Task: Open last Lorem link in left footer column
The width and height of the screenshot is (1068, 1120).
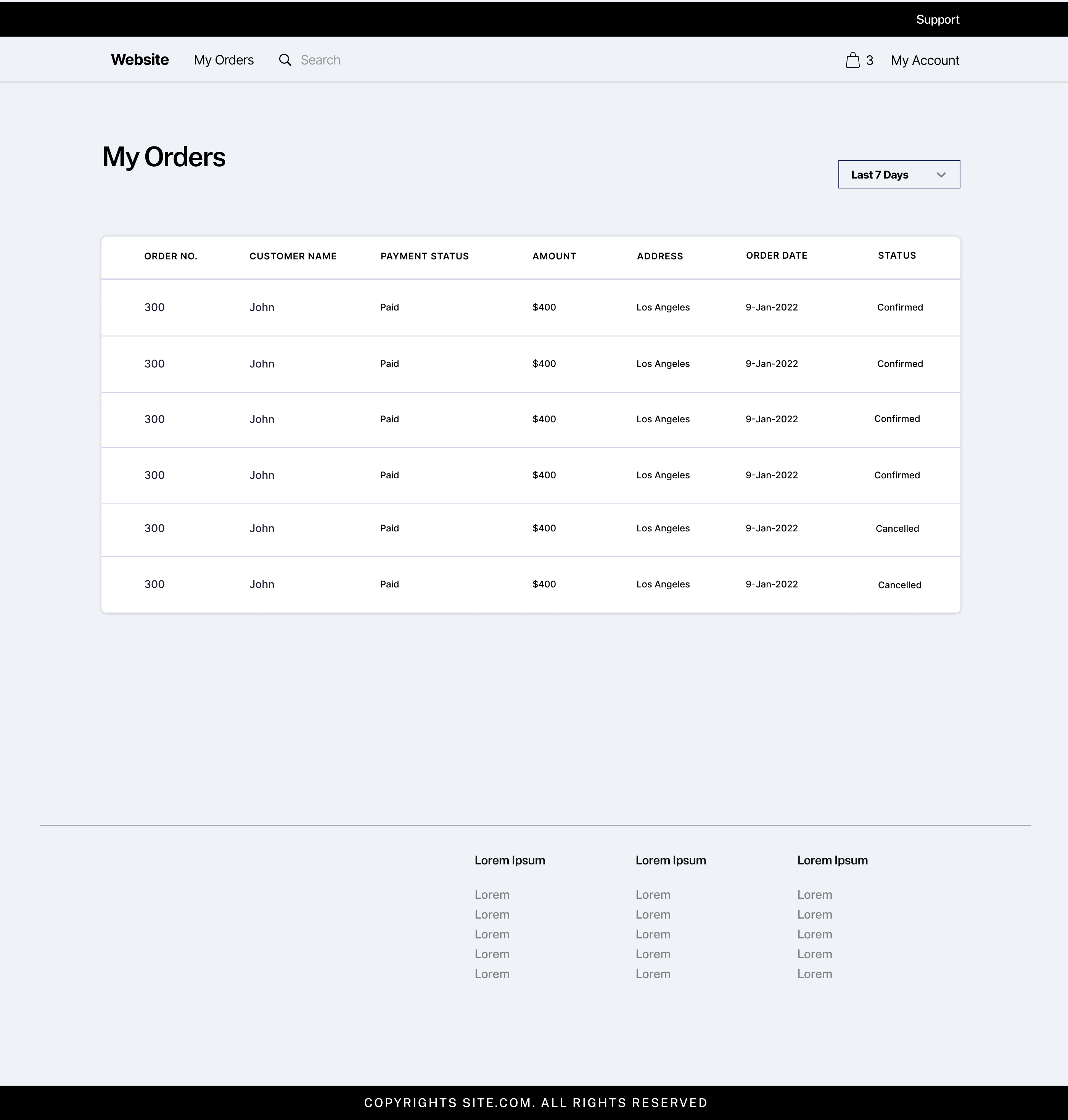Action: [x=492, y=974]
